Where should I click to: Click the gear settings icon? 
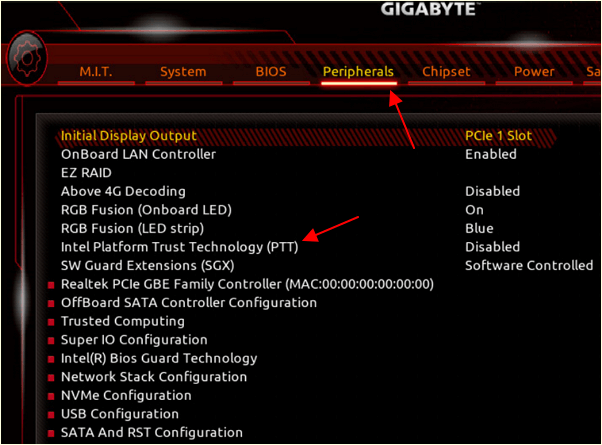click(x=27, y=59)
